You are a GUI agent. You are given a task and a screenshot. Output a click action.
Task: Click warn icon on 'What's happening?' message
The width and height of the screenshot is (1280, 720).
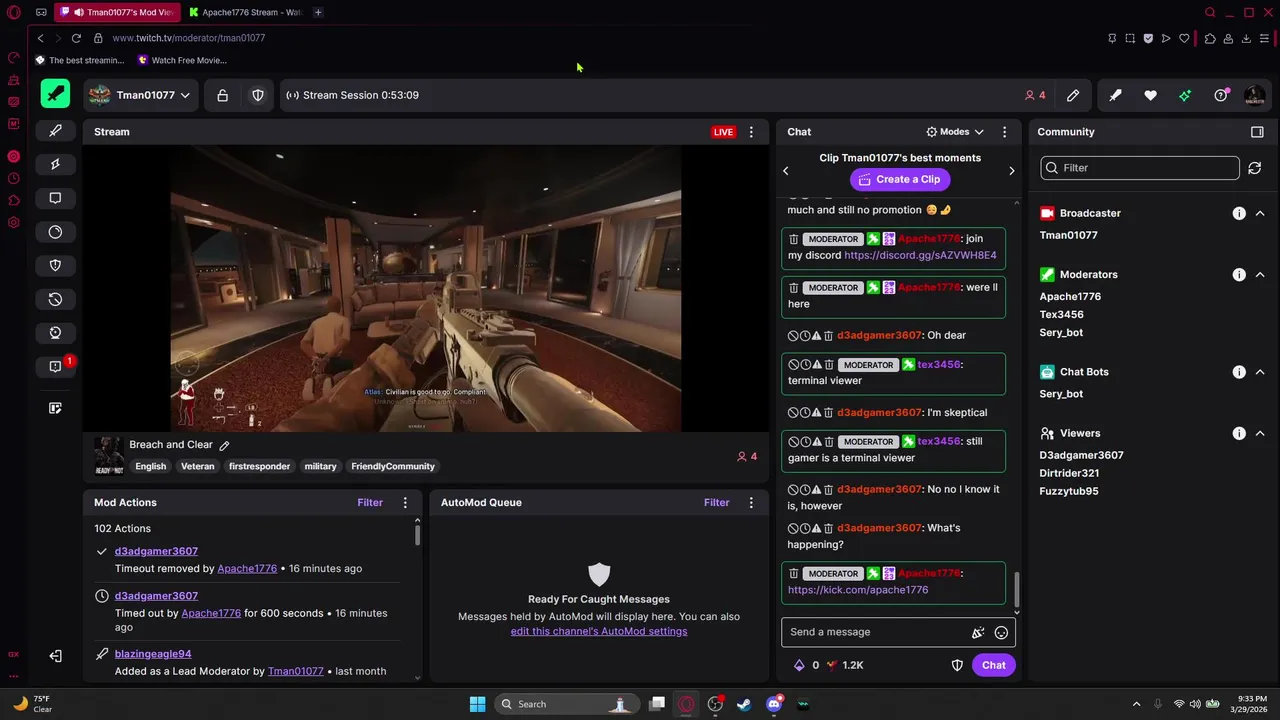pos(816,528)
